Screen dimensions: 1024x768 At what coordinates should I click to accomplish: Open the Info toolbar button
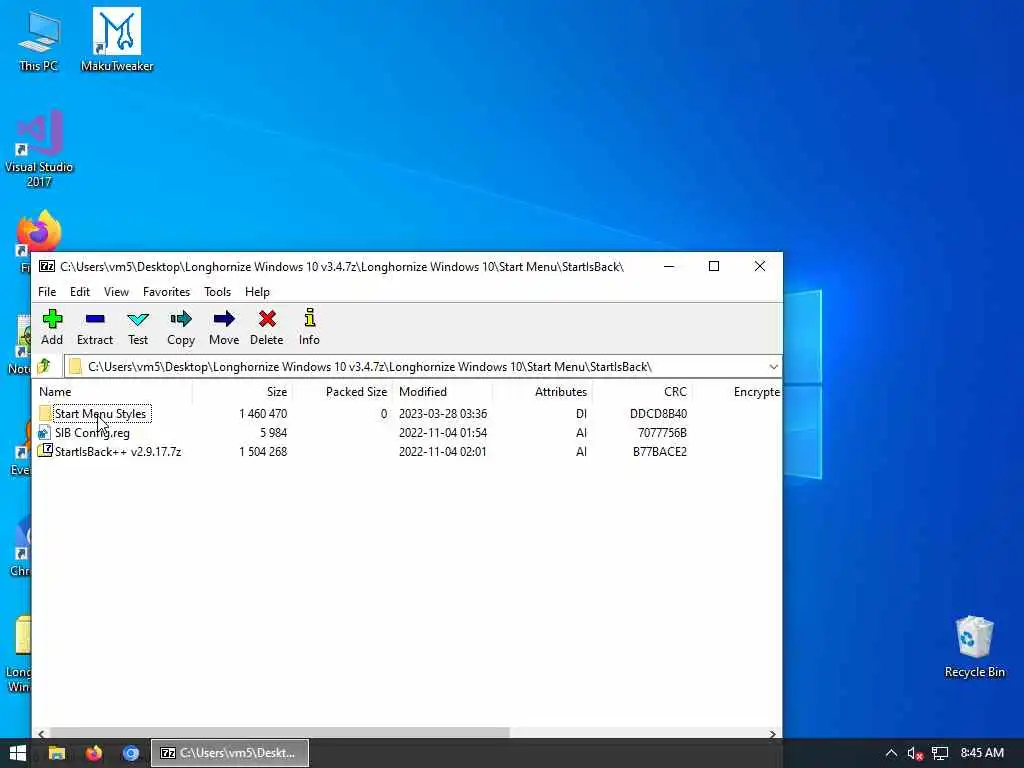(x=310, y=327)
